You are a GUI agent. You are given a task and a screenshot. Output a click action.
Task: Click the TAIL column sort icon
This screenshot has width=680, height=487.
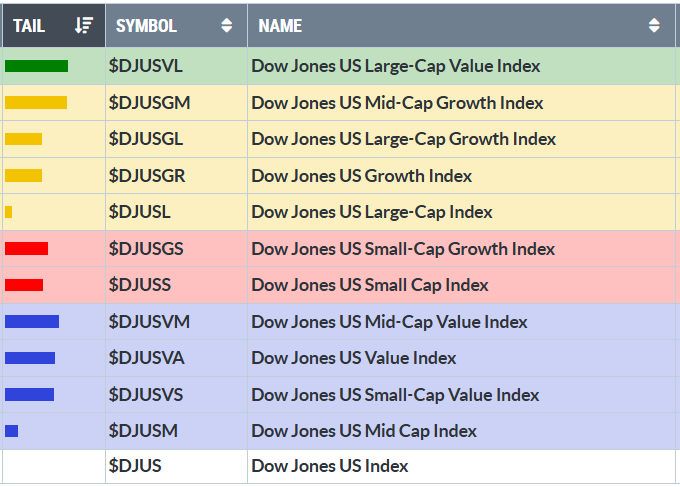[x=84, y=25]
